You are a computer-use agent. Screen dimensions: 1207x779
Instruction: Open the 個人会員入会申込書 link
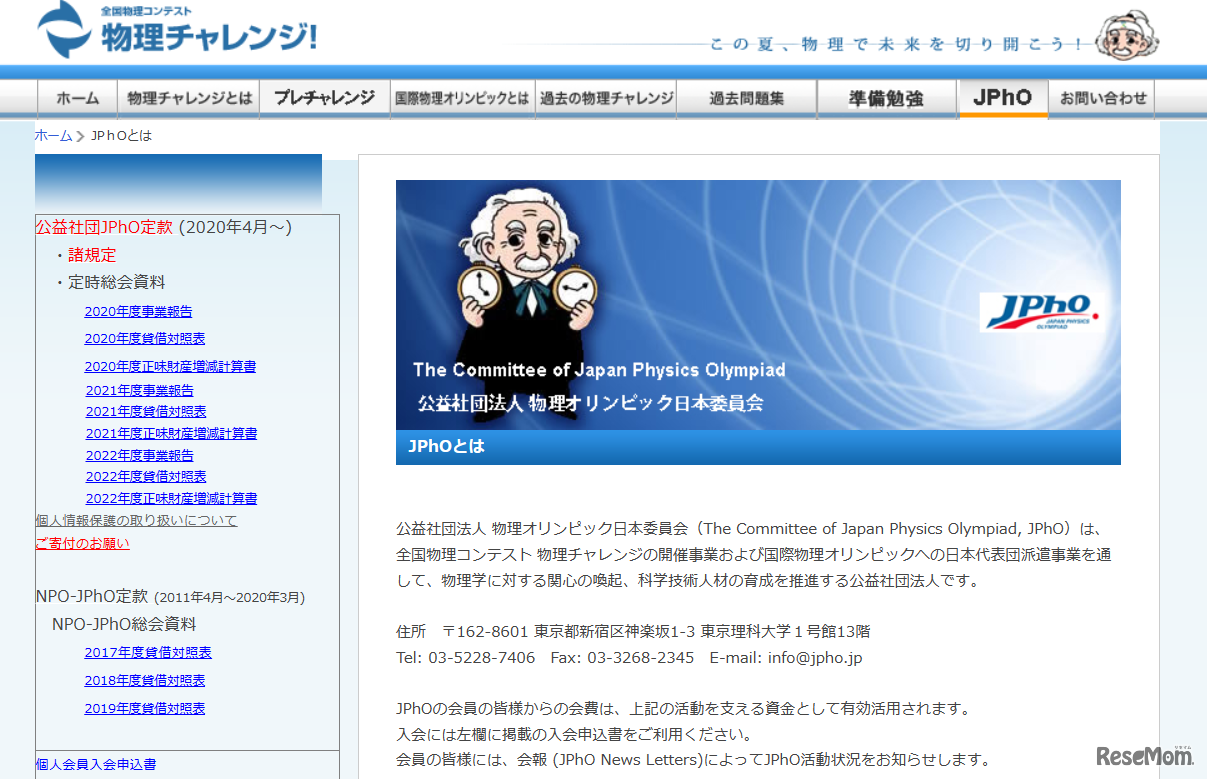[x=96, y=764]
